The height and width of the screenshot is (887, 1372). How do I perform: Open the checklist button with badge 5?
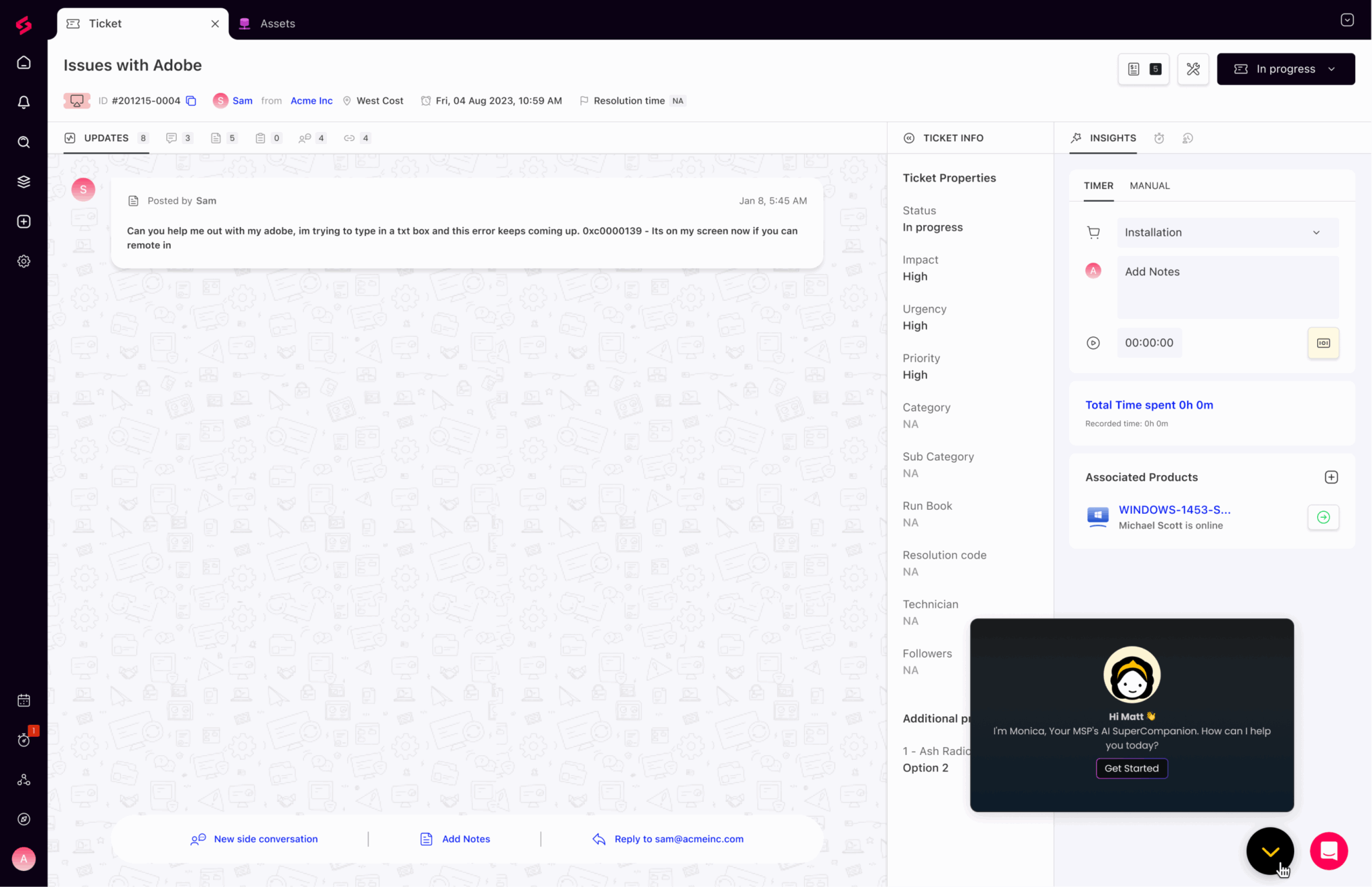[1144, 69]
